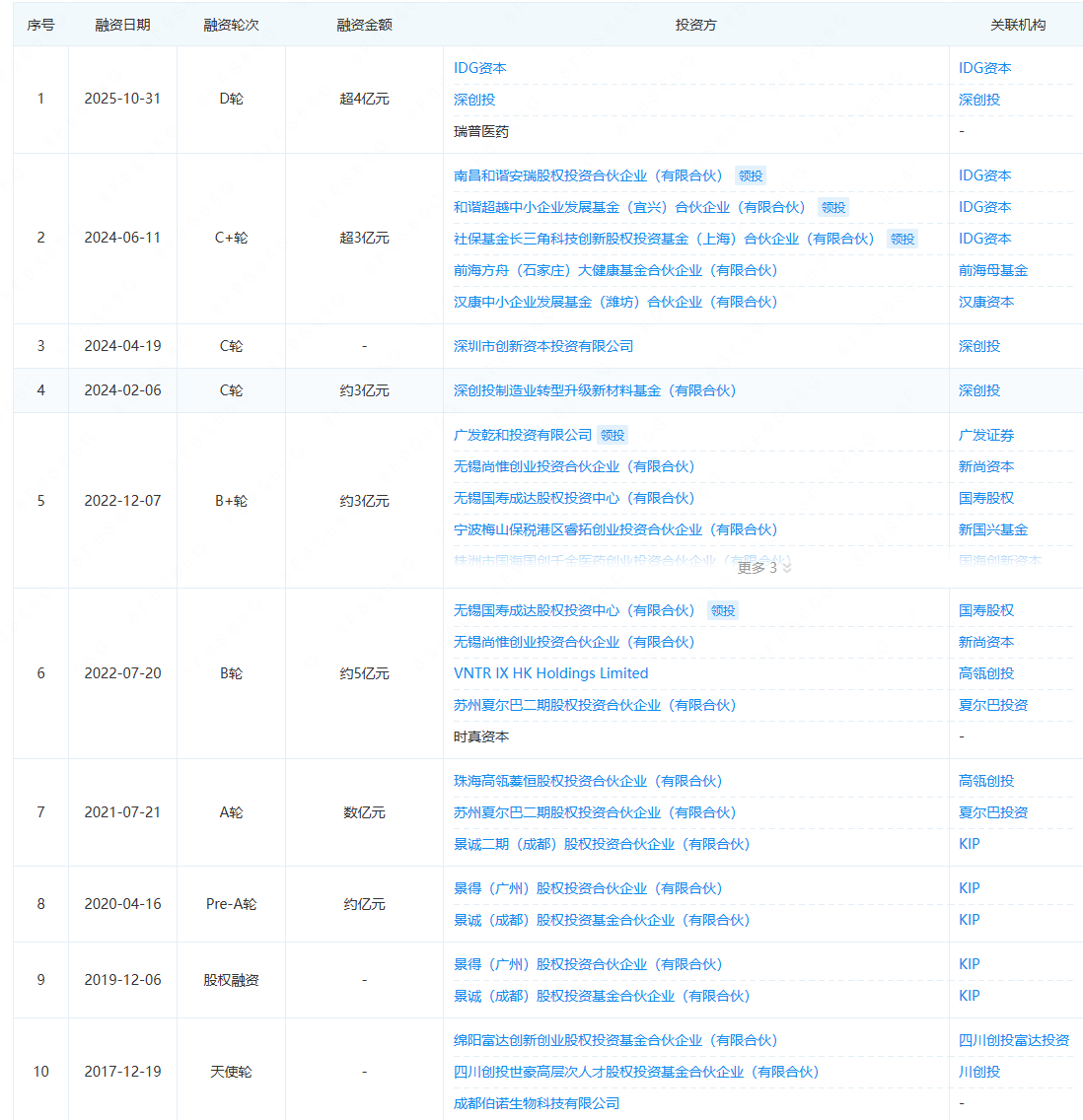
Task: Open 景诚二期（成都）股权投资合伙企业 link
Action: (602, 844)
